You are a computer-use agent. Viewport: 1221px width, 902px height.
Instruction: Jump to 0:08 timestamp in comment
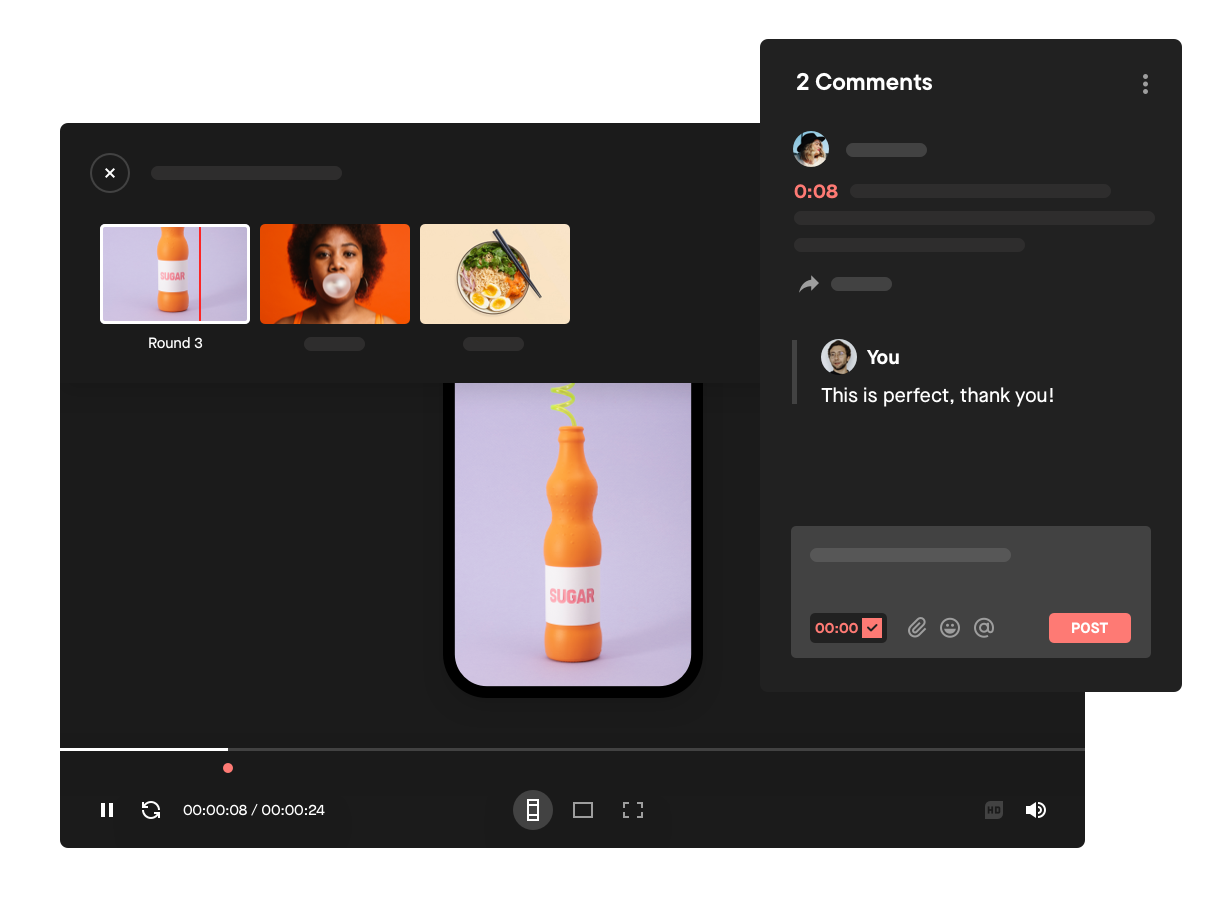point(816,192)
